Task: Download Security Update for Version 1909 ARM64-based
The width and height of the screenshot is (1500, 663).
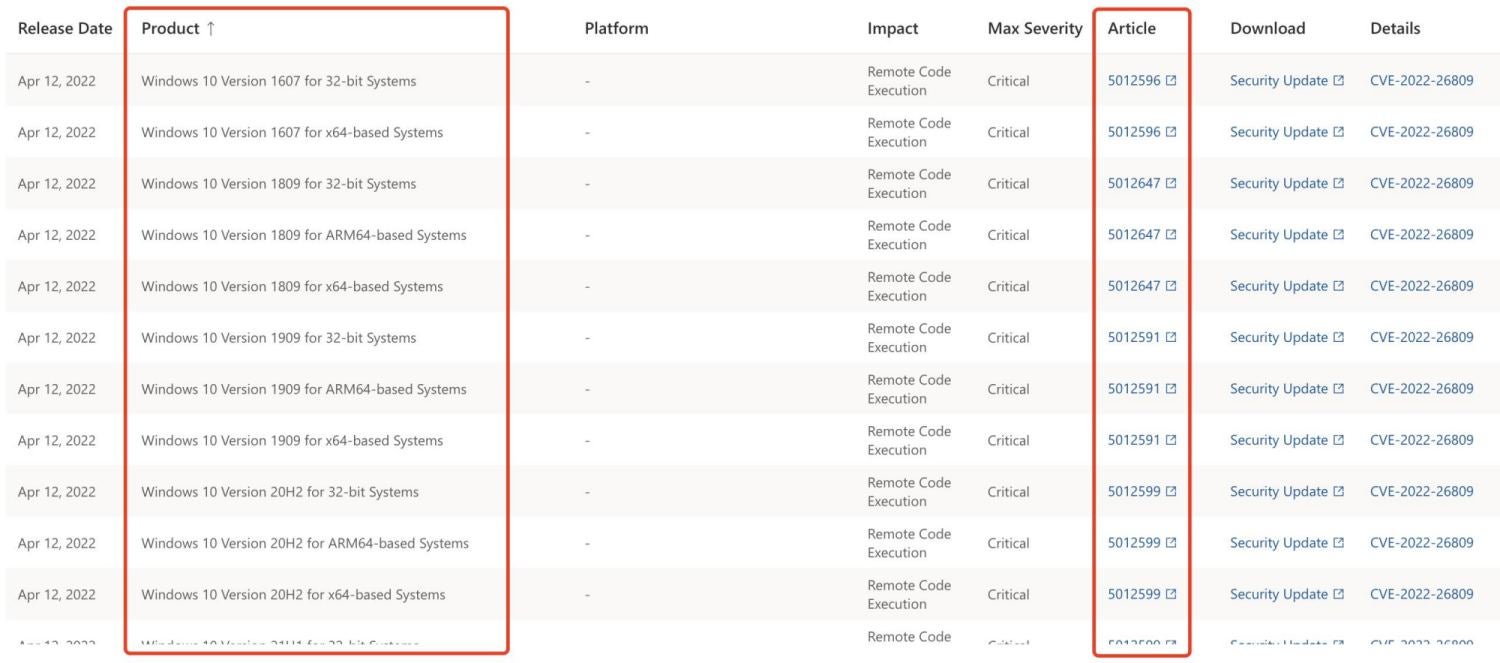Action: pos(1287,389)
